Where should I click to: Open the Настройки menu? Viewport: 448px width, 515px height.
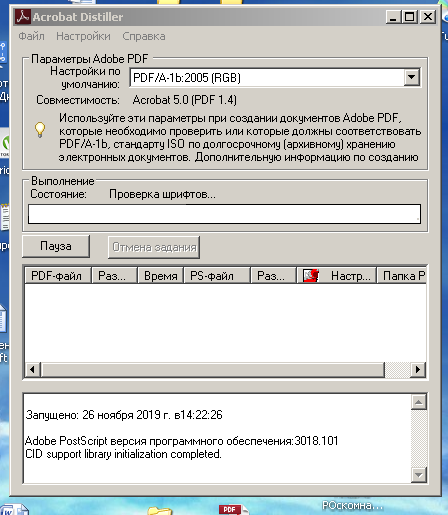coord(83,36)
